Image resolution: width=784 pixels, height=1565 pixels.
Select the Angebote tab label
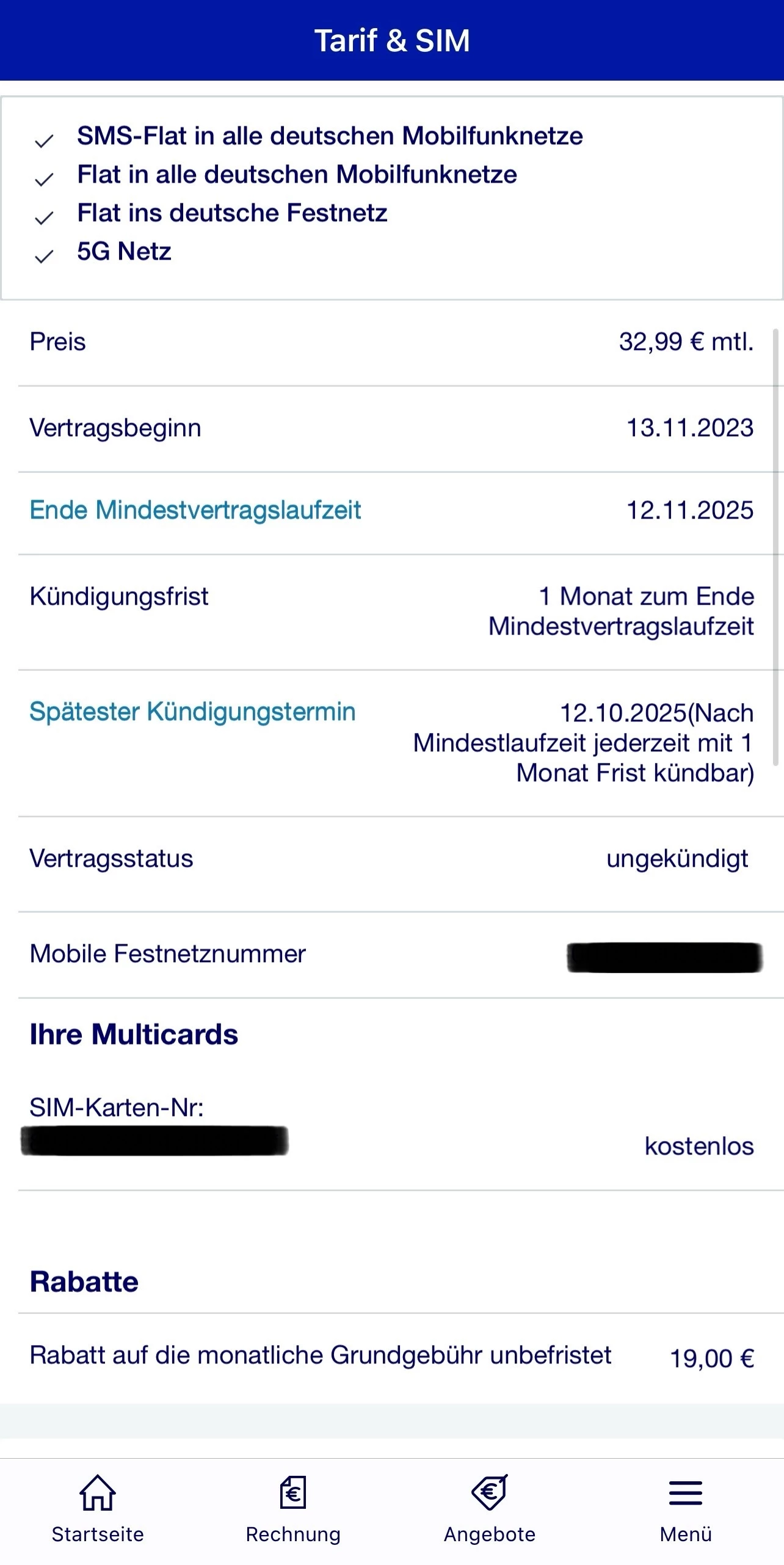[x=490, y=1534]
